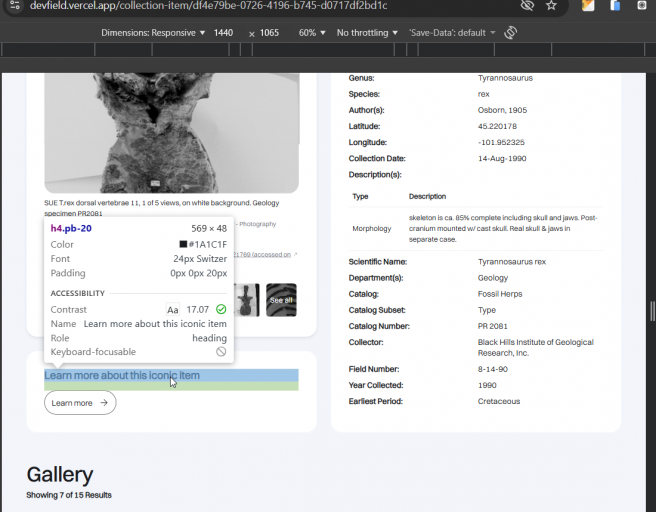Image resolution: width=656 pixels, height=512 pixels.
Task: Click the white square extension icon
Action: [642, 5]
